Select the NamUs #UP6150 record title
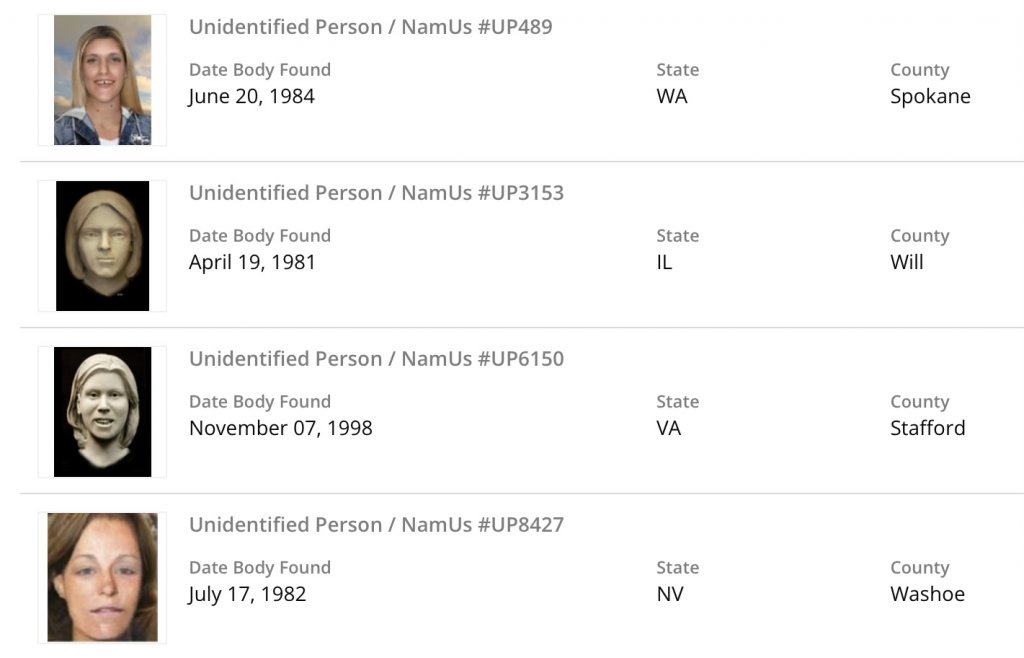 pos(376,359)
